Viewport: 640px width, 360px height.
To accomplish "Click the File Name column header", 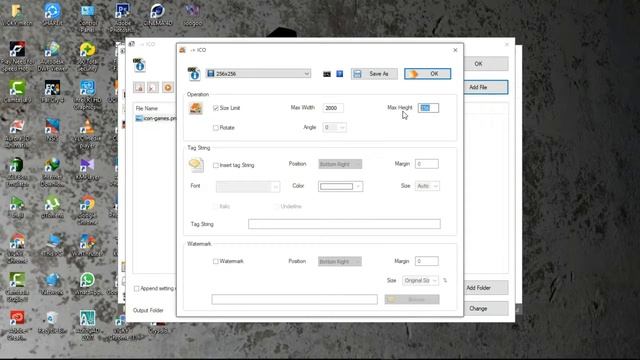I will (x=147, y=108).
